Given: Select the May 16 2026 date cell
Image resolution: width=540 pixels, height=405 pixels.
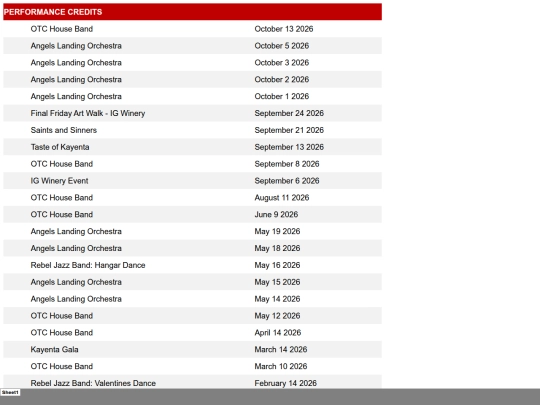Looking at the screenshot, I should (x=277, y=265).
